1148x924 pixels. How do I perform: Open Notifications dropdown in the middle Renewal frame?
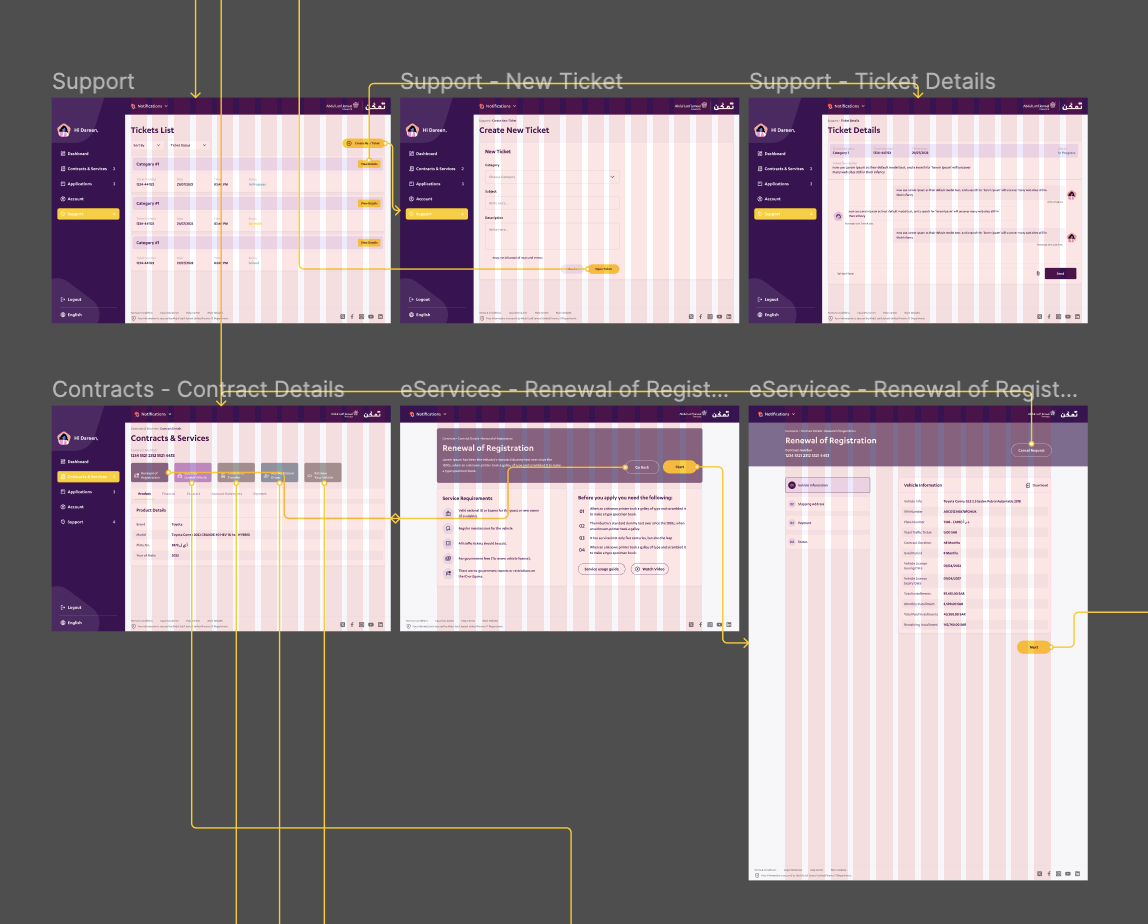tap(428, 414)
